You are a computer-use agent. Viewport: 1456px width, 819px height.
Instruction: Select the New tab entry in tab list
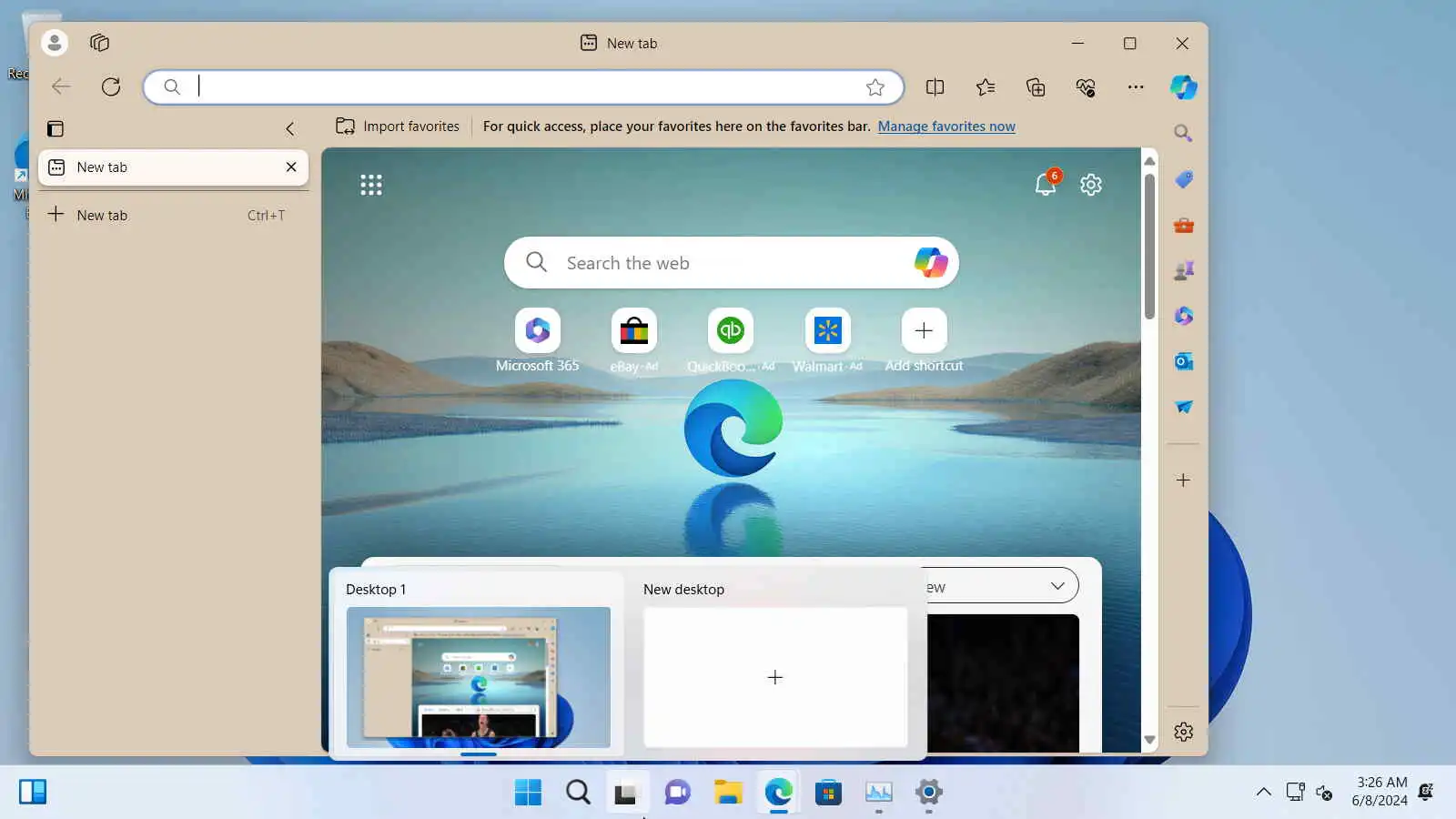coord(173,167)
